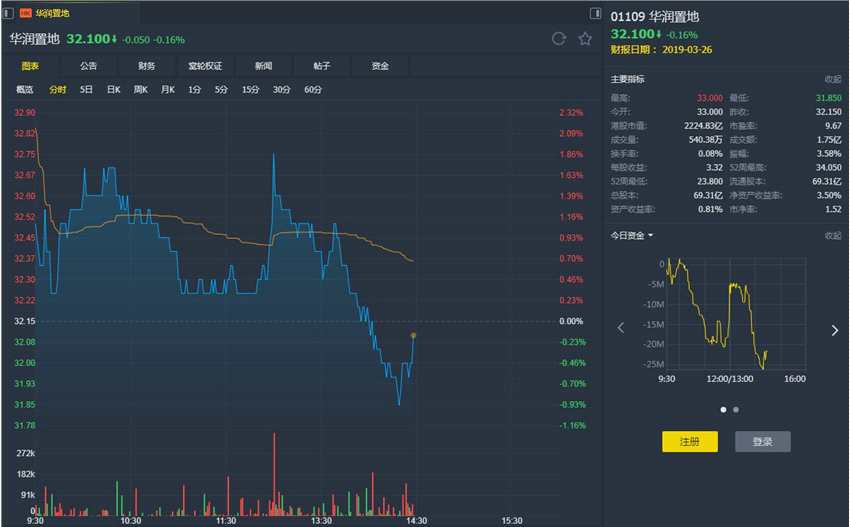Click the refresh quote icon

click(x=559, y=39)
